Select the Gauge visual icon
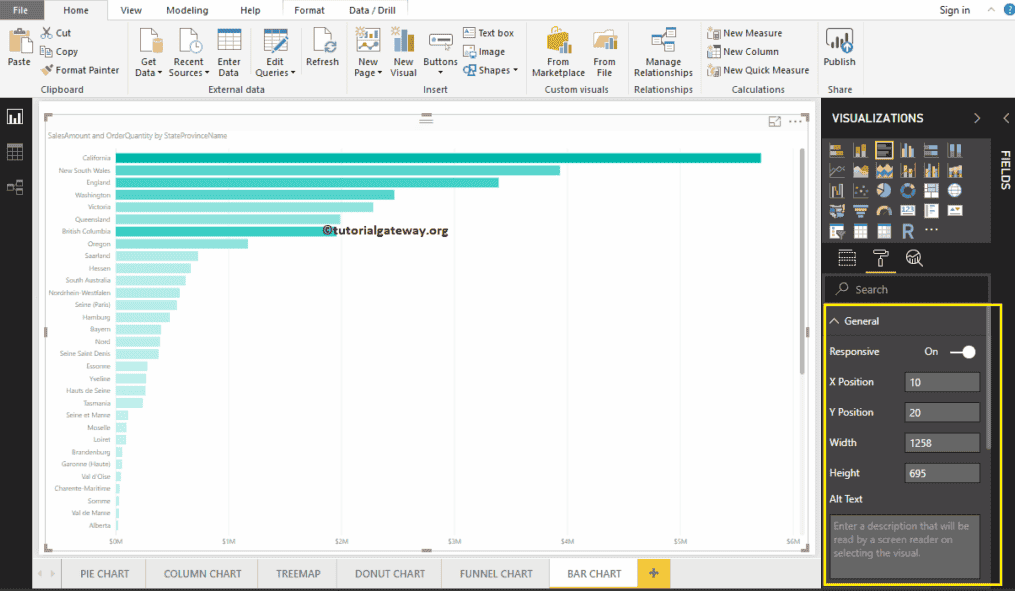Viewport: 1015px width, 591px height. click(x=885, y=210)
